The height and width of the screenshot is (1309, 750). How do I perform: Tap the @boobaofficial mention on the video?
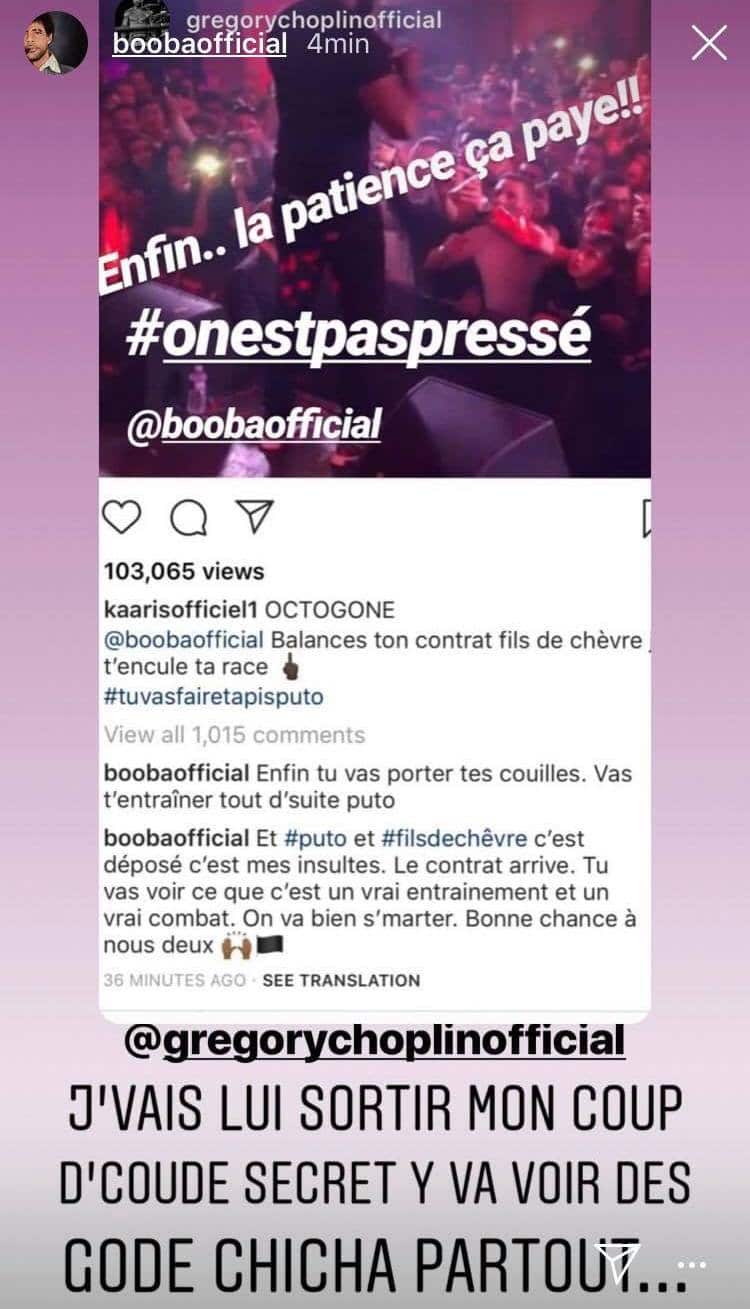tap(254, 424)
